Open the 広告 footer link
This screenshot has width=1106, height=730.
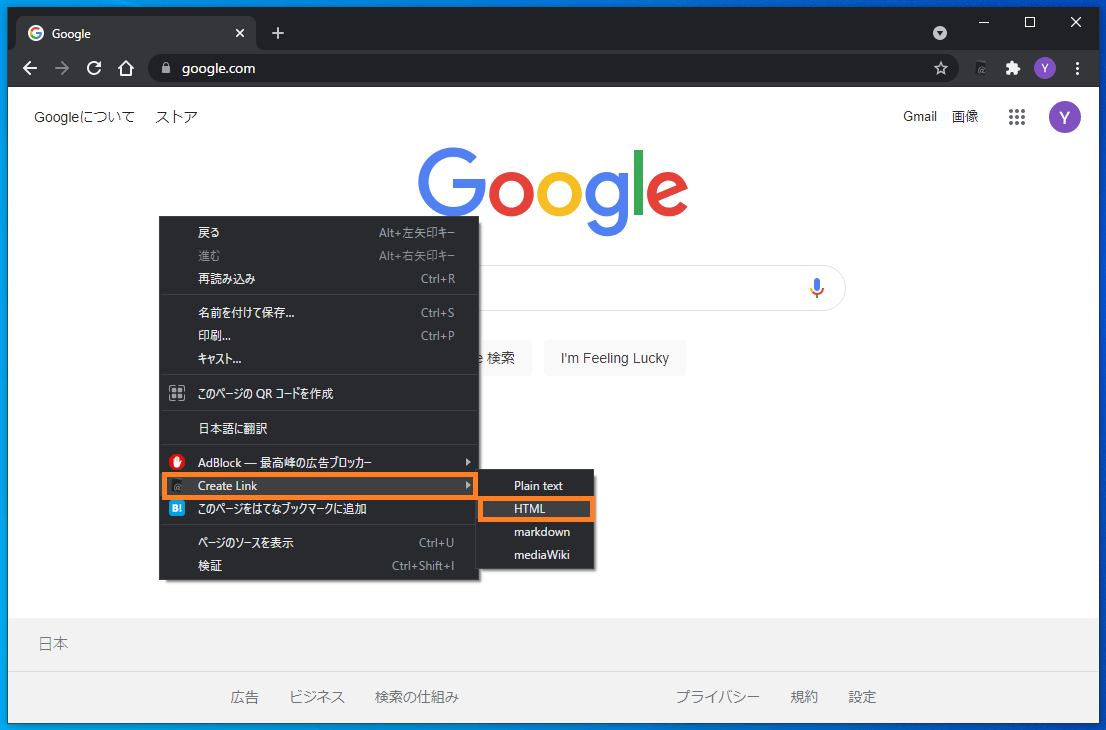[244, 697]
